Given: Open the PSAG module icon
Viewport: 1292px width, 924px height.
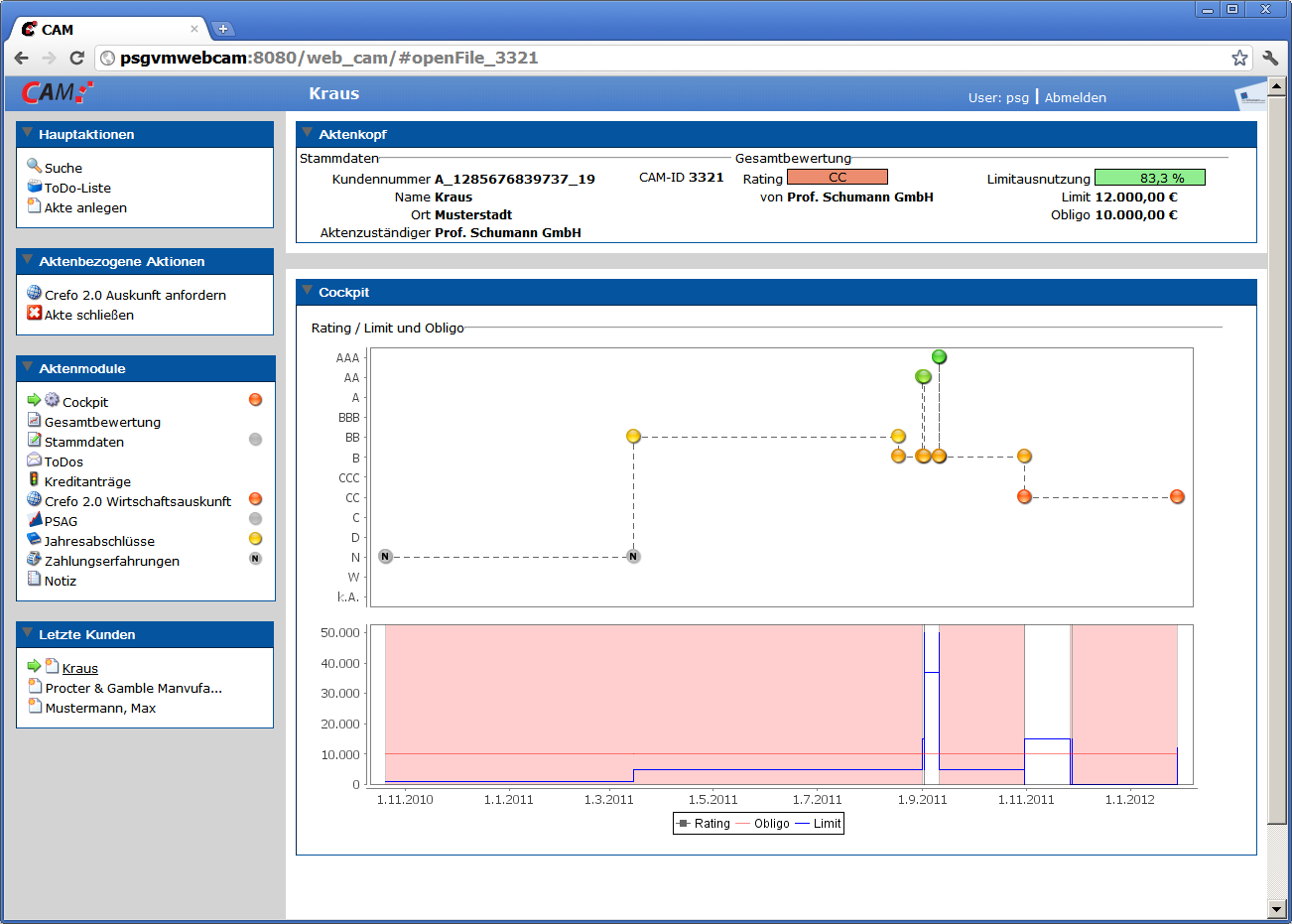Looking at the screenshot, I should tap(34, 520).
